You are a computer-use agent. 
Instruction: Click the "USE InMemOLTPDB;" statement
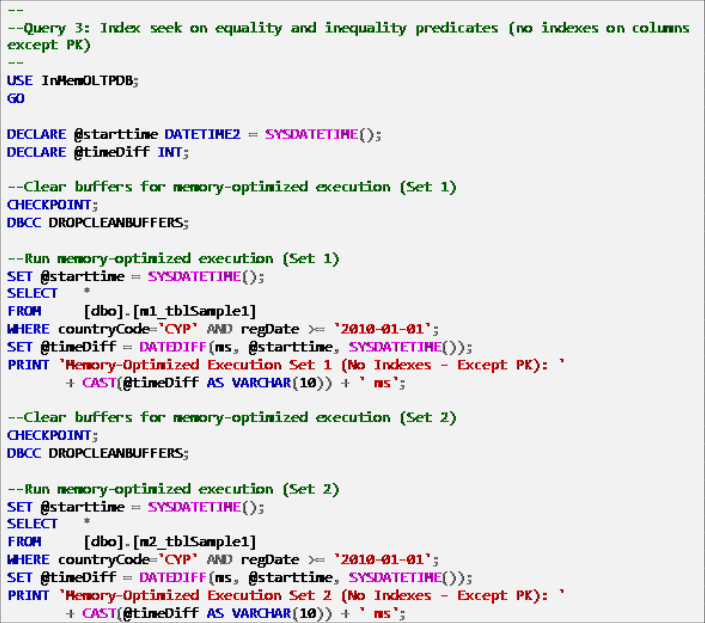point(73,81)
